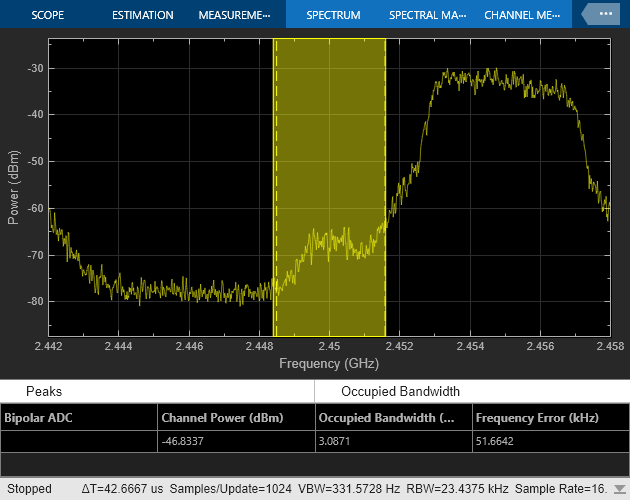This screenshot has width=630, height=500.
Task: Expand status bar with the down arrow
Action: point(619,490)
